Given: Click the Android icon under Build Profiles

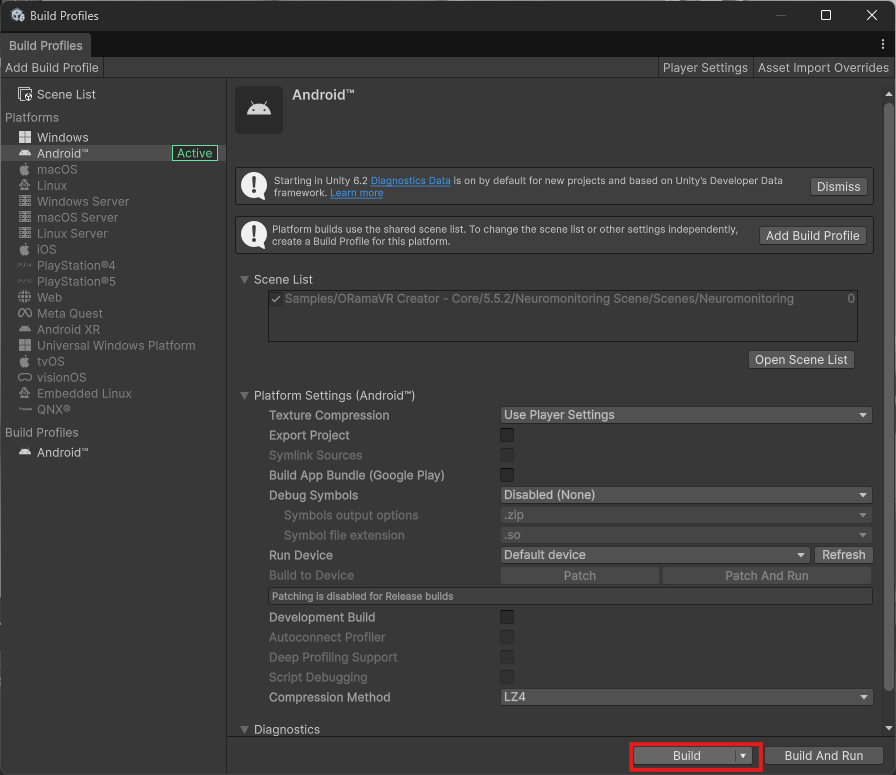Looking at the screenshot, I should [25, 452].
